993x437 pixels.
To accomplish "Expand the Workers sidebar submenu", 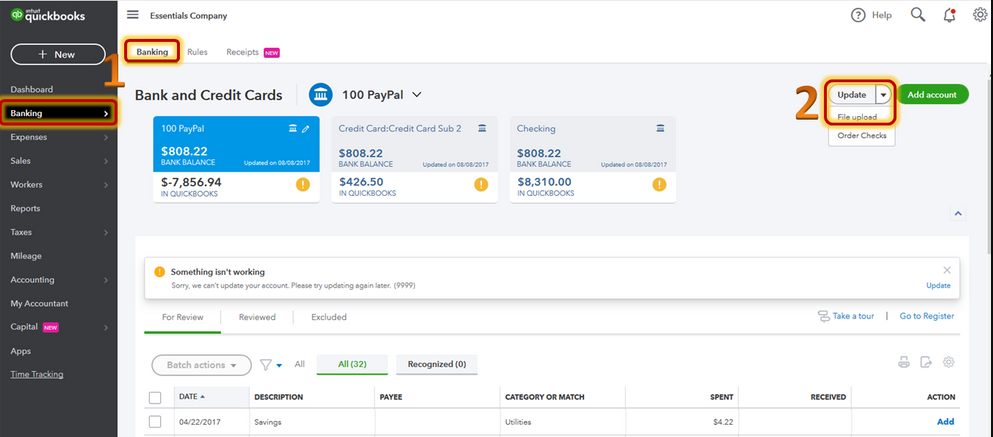I will (x=106, y=185).
